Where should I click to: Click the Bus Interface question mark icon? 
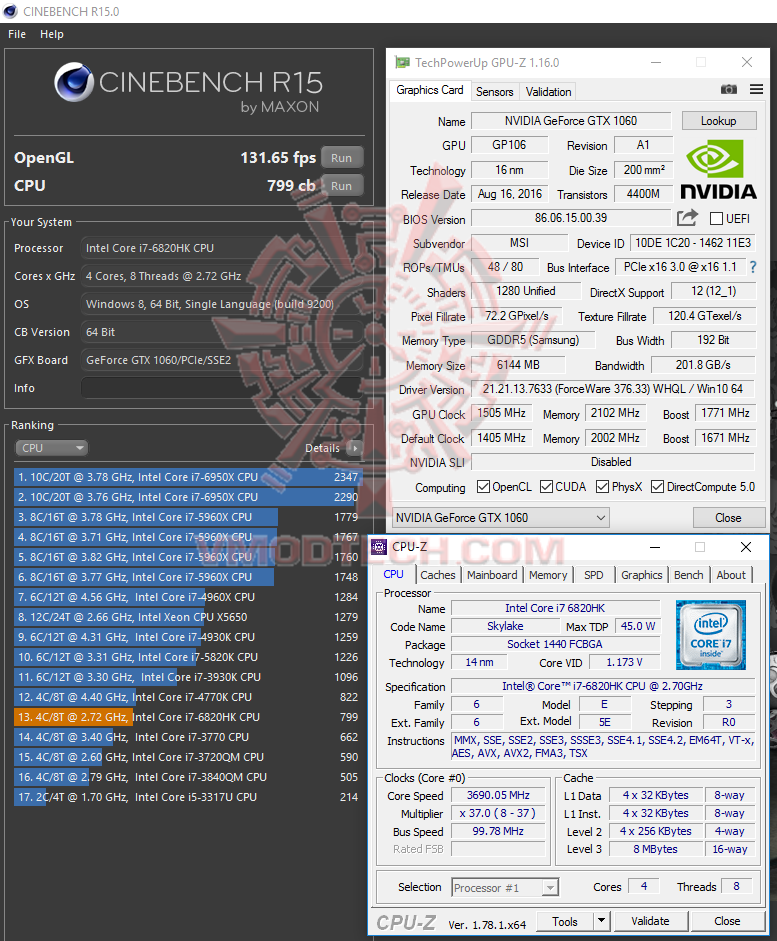point(753,267)
